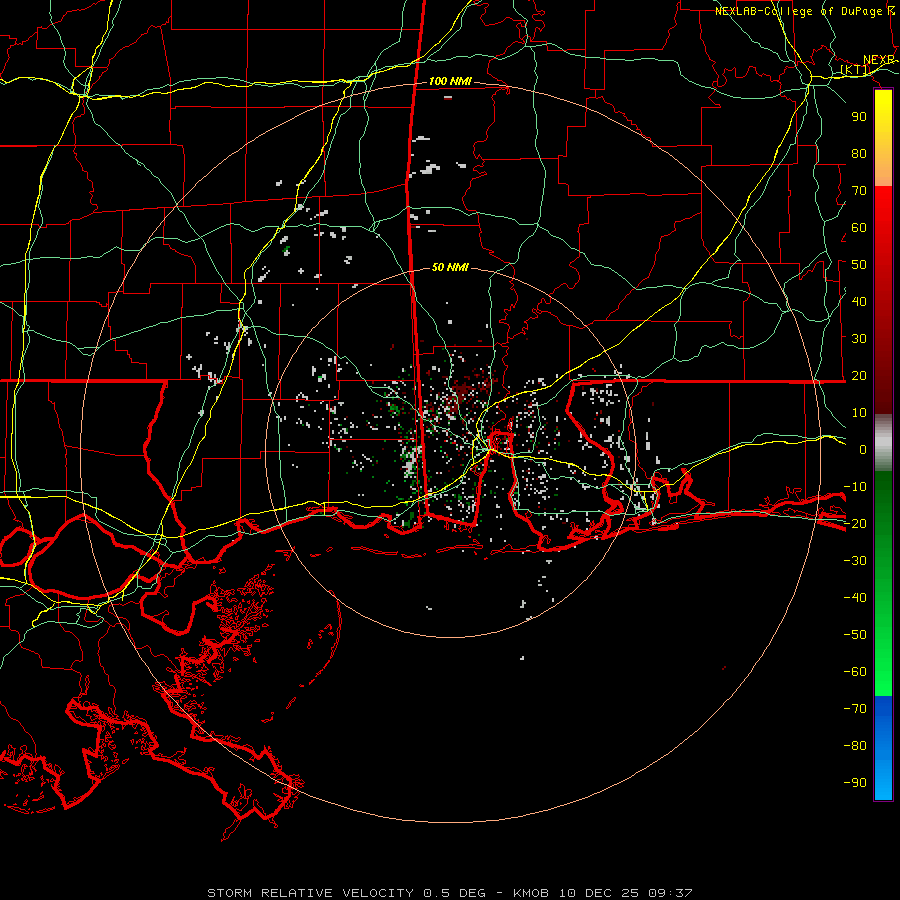Click the gray zero-velocity segment of the color bar
900x900 pixels.
[x=883, y=443]
